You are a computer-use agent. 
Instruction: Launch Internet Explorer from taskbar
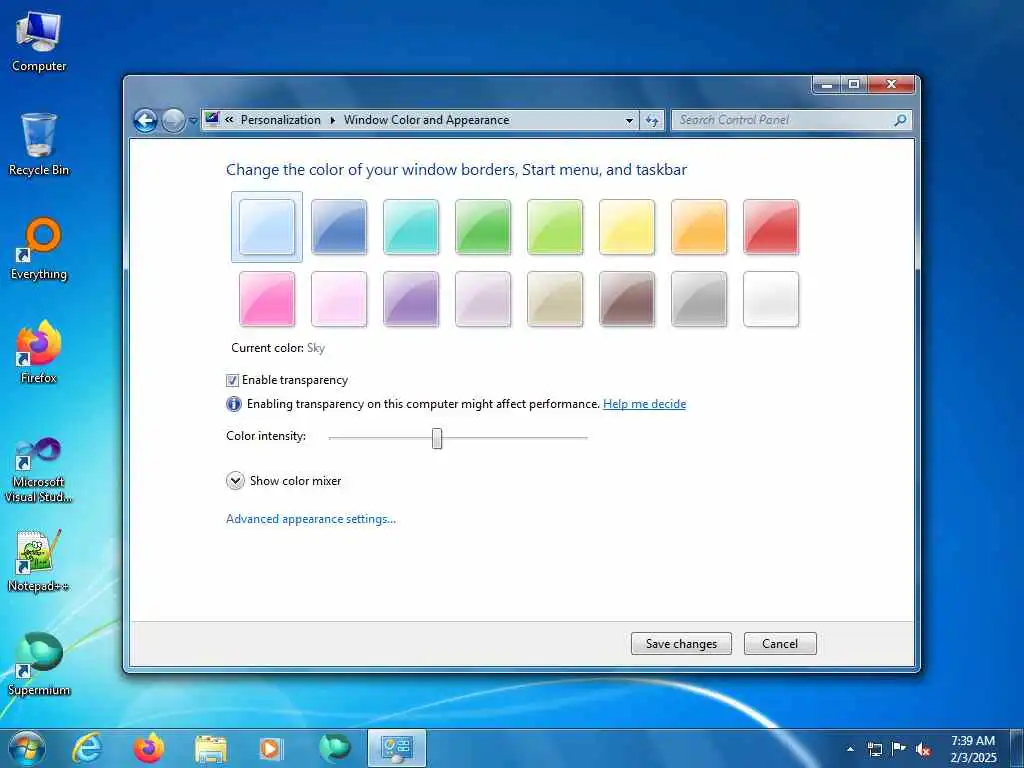pos(87,748)
